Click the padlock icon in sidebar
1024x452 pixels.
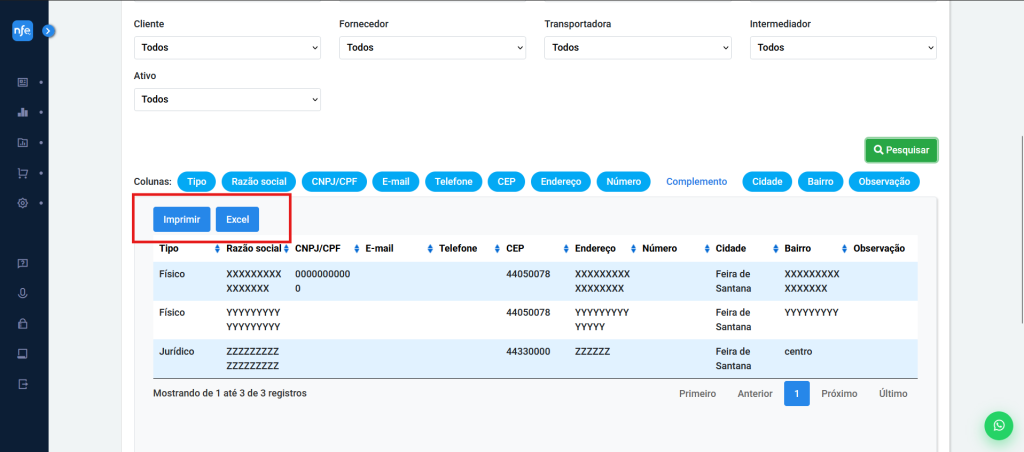tap(23, 323)
